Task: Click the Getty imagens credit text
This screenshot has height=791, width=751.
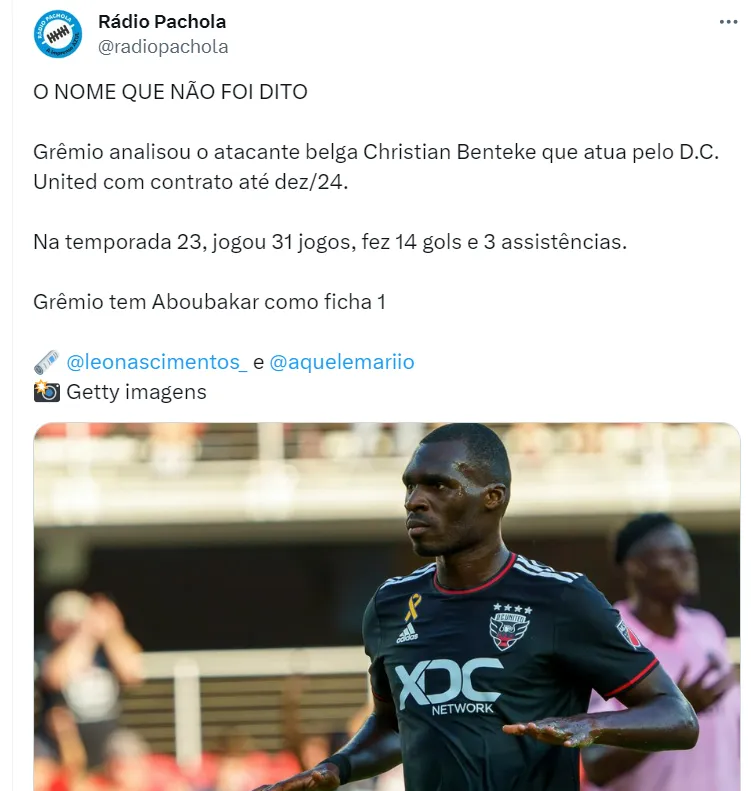Action: click(x=136, y=392)
